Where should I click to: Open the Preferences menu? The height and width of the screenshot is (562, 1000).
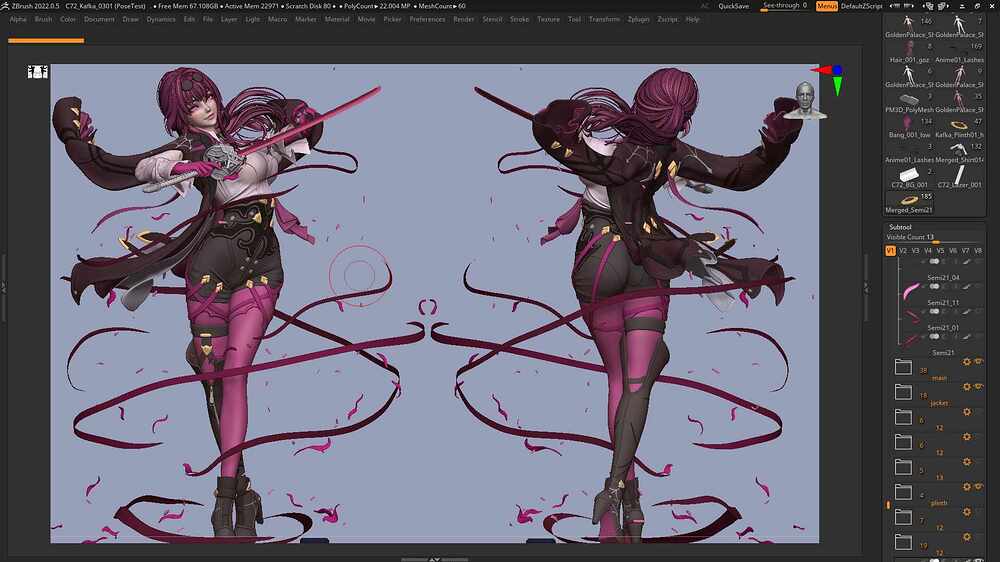tap(427, 19)
